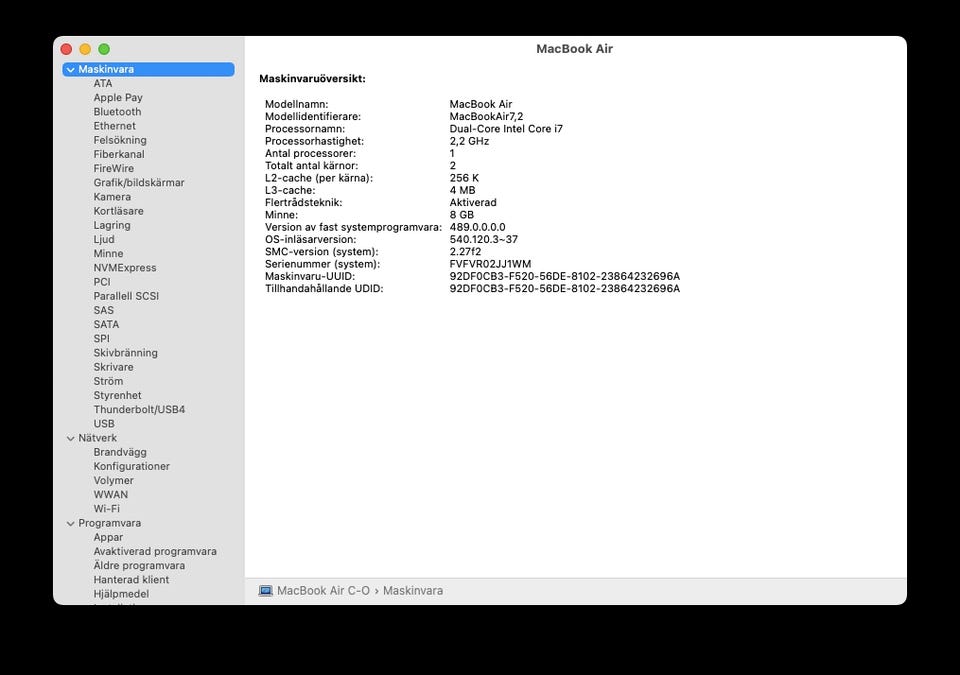Click model identifier MacBookAir7,2
Viewport: 960px width, 675px height.
[x=486, y=116]
